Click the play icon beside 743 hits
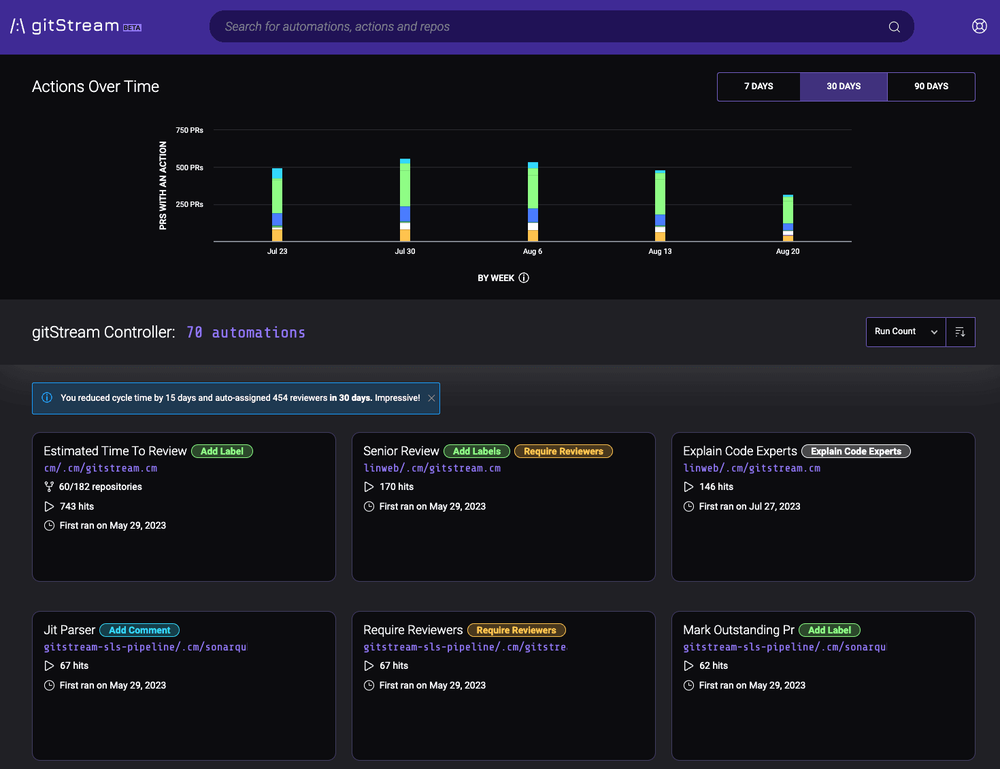The image size is (1000, 769). coord(49,507)
